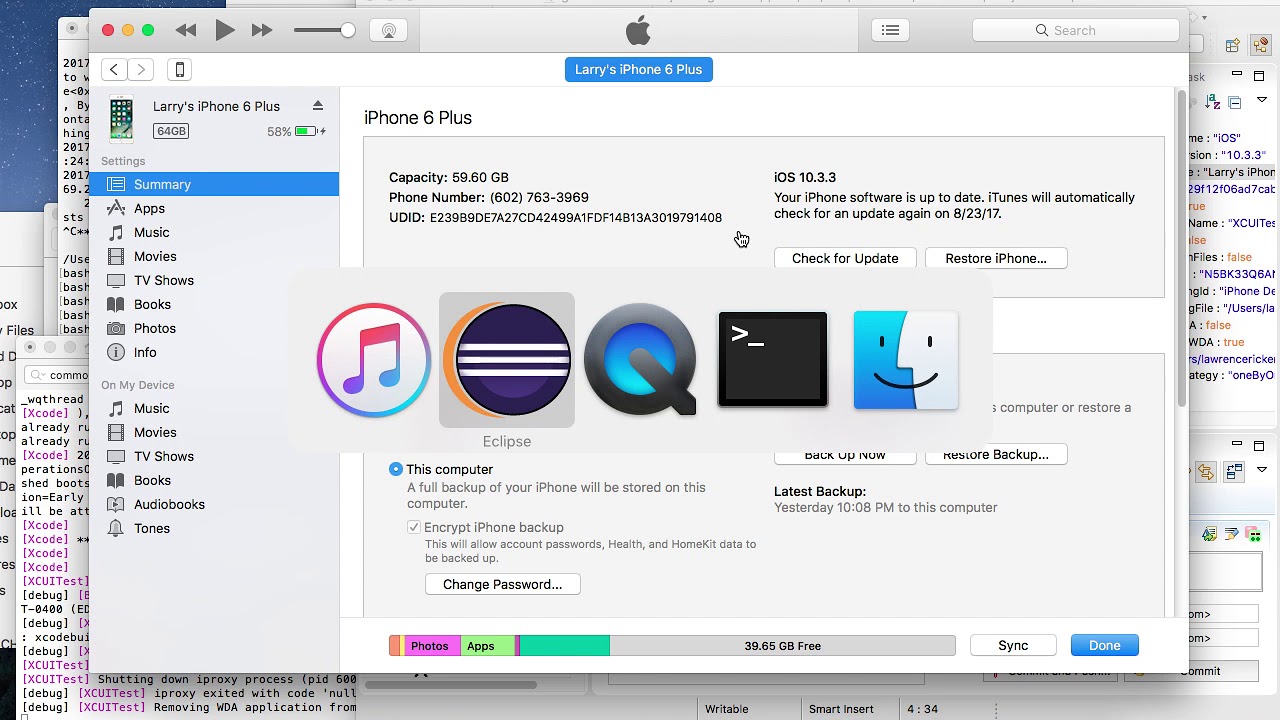Open the AirPlay output icon
This screenshot has height=720, width=1280.
(x=389, y=30)
